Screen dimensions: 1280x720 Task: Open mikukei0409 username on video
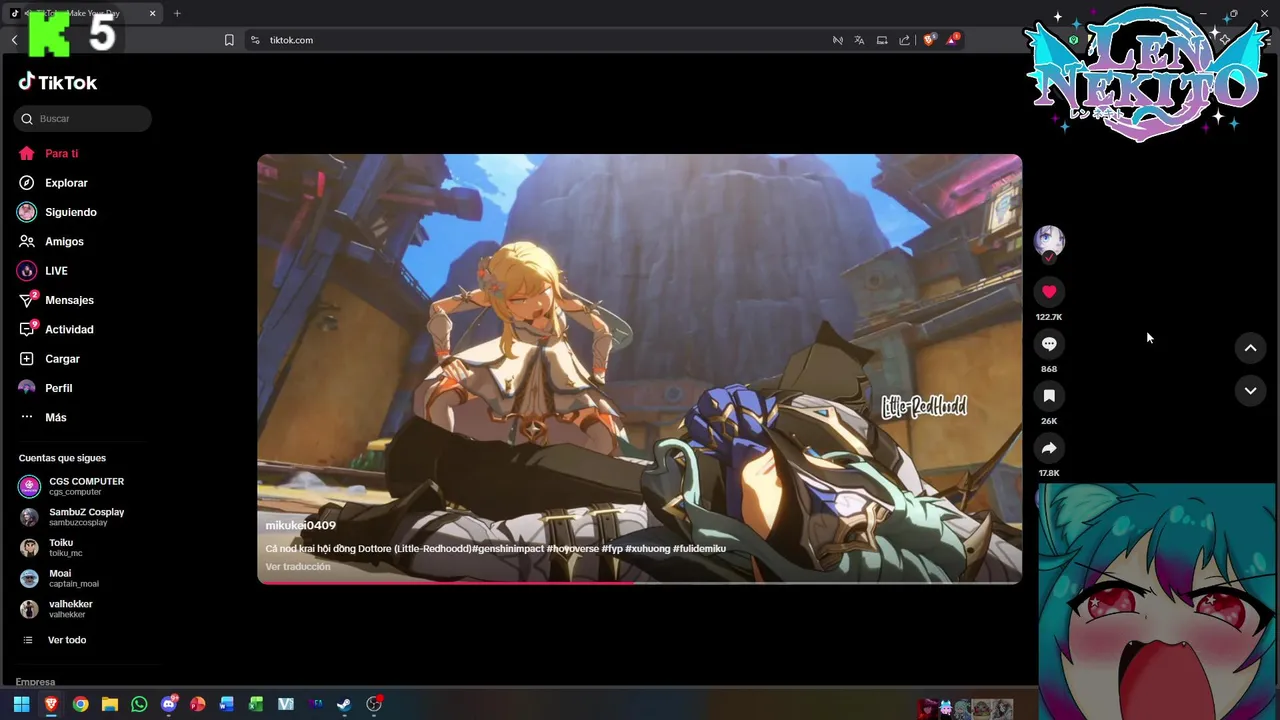300,525
